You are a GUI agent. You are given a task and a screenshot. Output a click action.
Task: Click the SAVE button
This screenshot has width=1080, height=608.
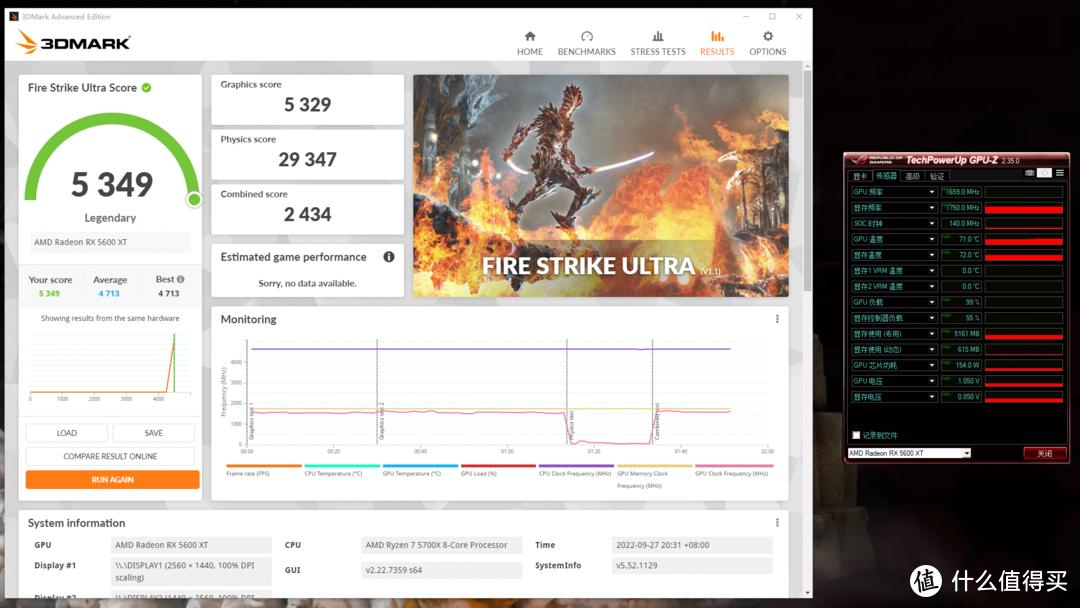[154, 433]
